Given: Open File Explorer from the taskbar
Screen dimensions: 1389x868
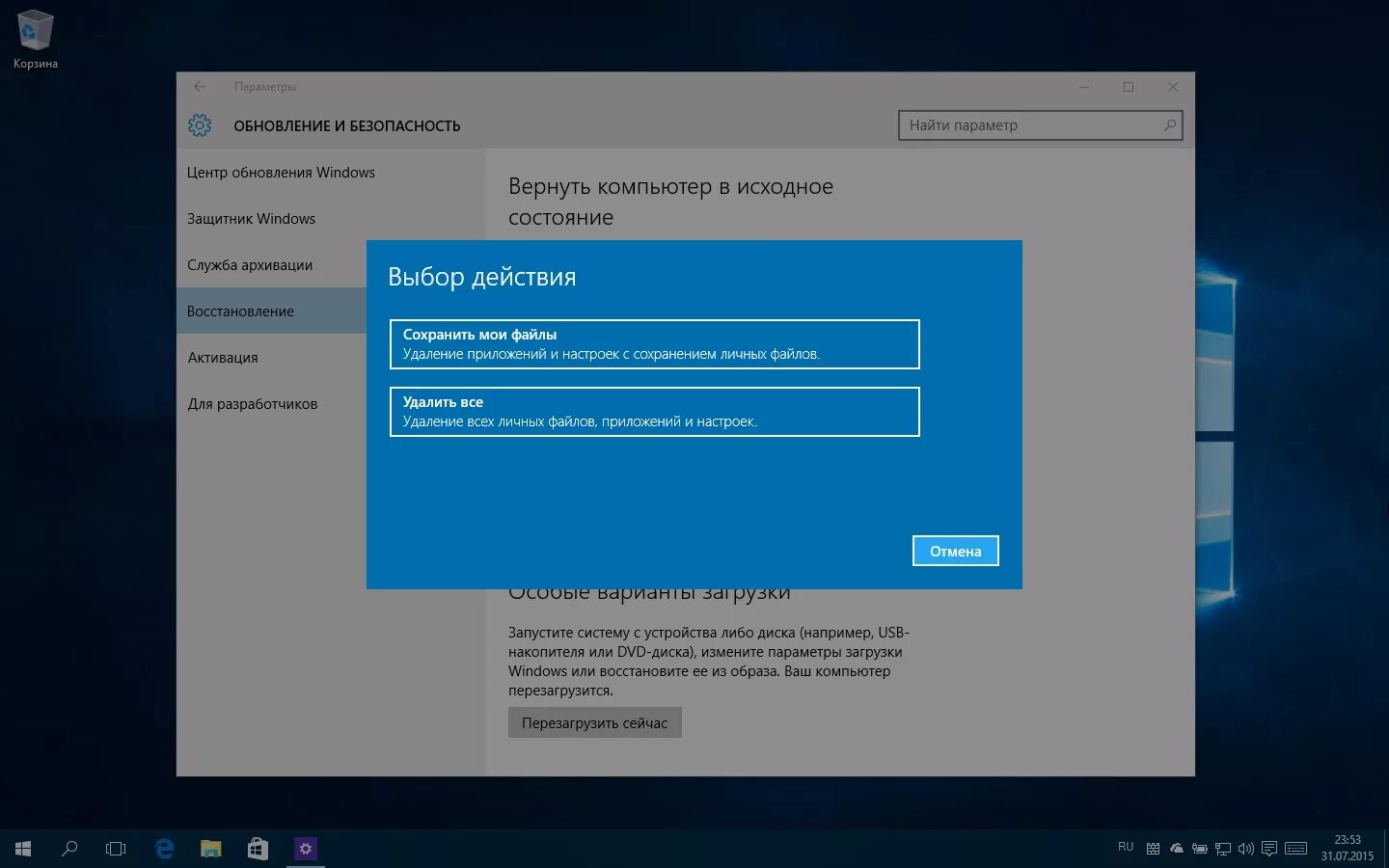Looking at the screenshot, I should click(210, 849).
